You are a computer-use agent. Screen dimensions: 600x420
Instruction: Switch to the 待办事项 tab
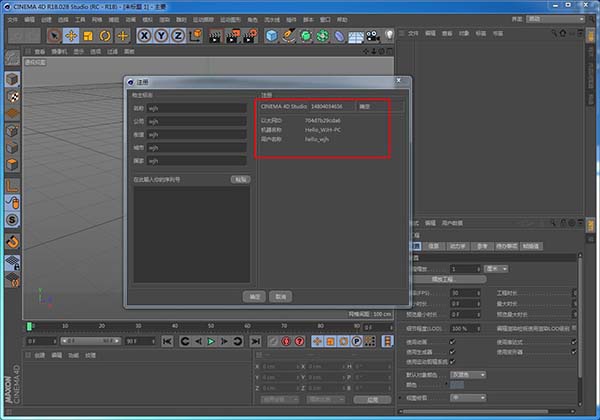(506, 246)
